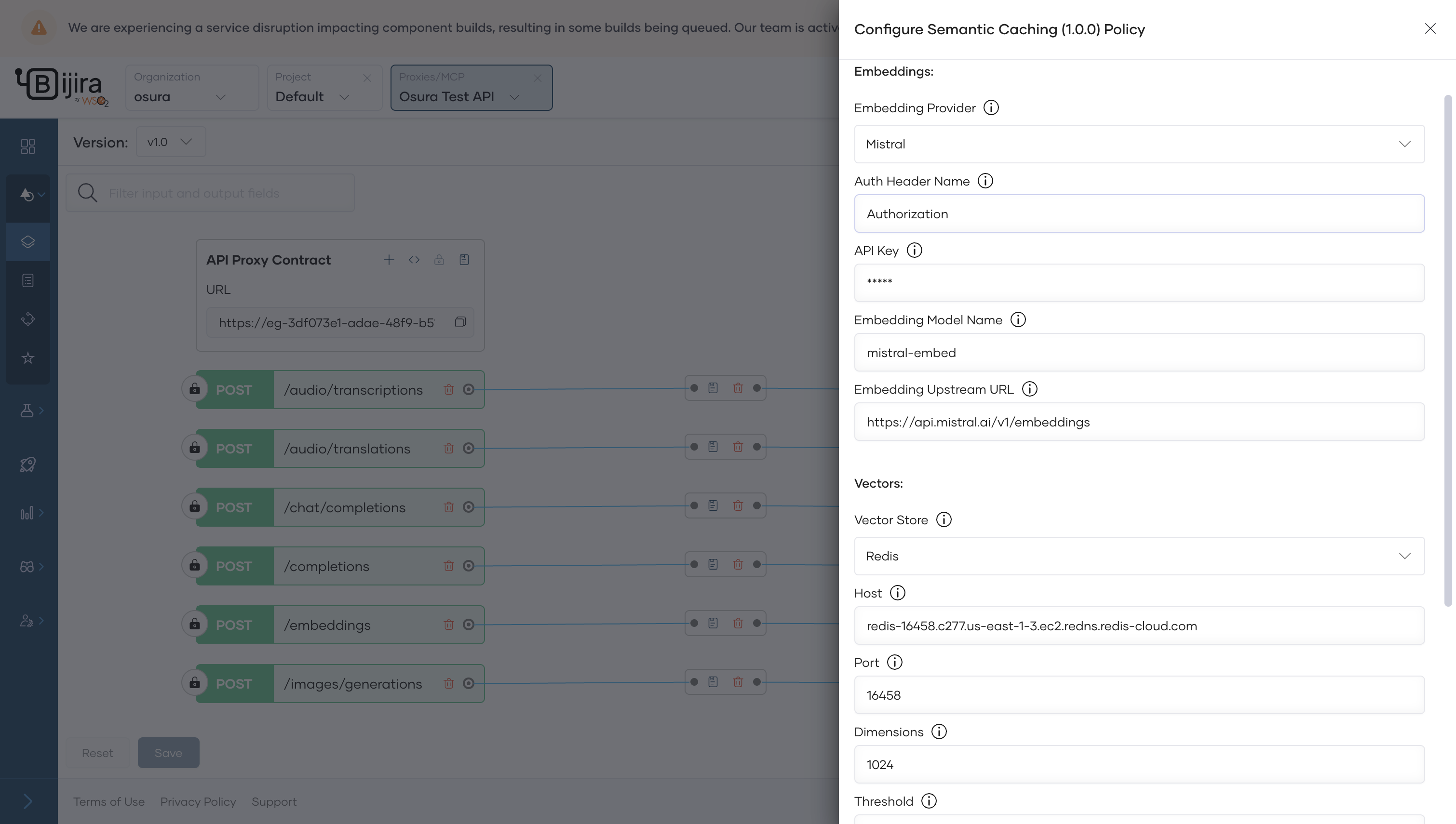Open the Vector Store Redis dropdown
Viewport: 1456px width, 824px height.
coord(1138,556)
